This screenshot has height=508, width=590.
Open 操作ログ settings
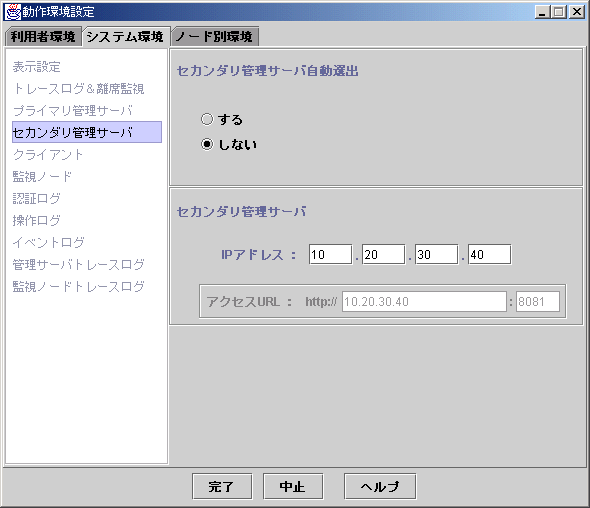36,220
